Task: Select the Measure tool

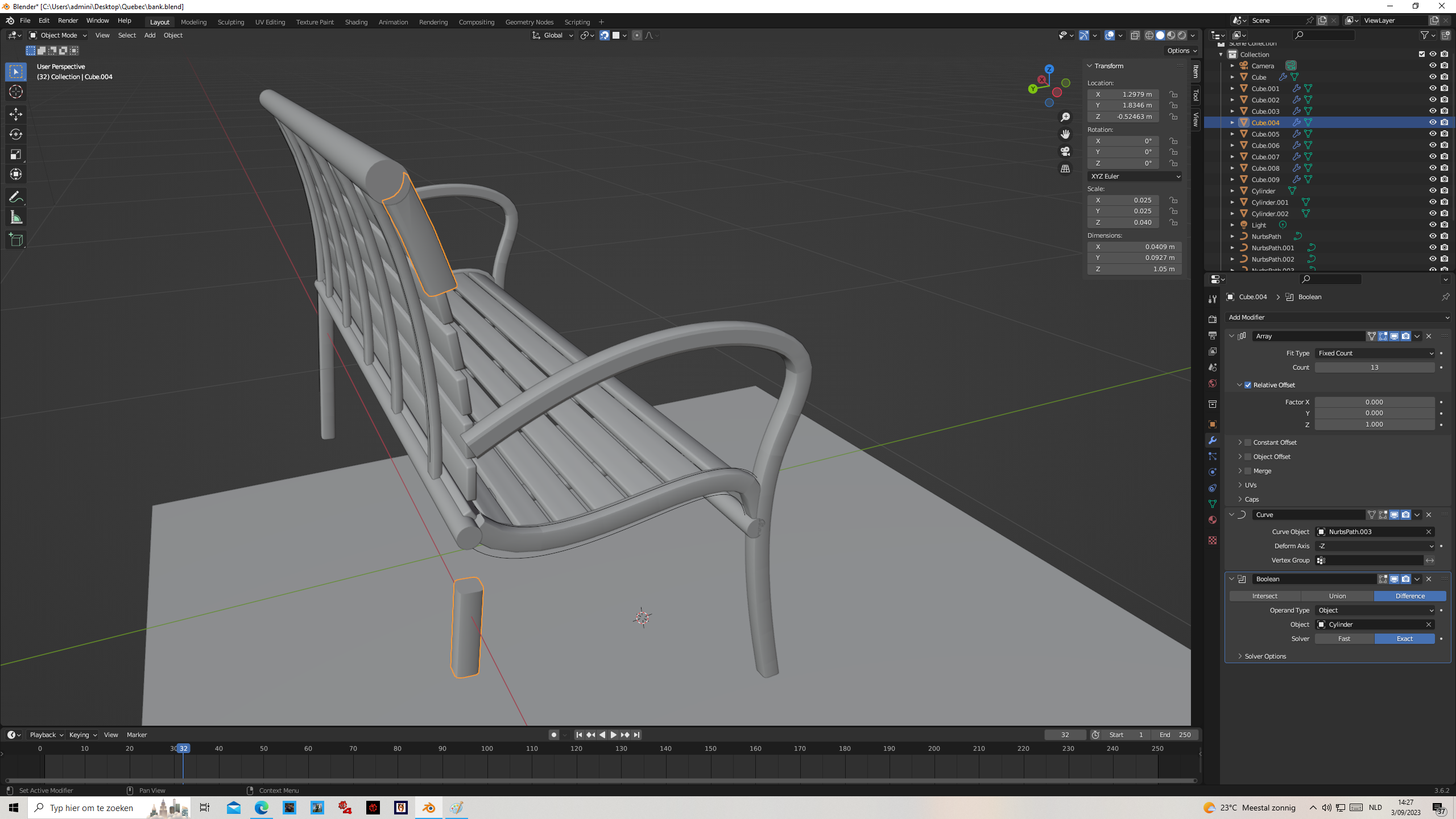Action: [x=16, y=217]
